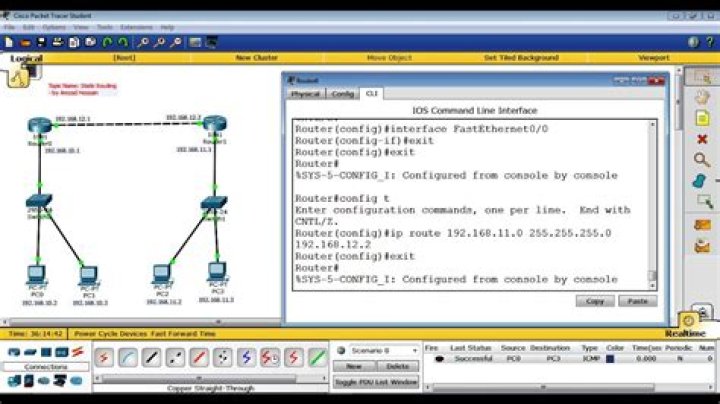
Task: Click the connections list horizontal scrollbar
Action: (199, 379)
